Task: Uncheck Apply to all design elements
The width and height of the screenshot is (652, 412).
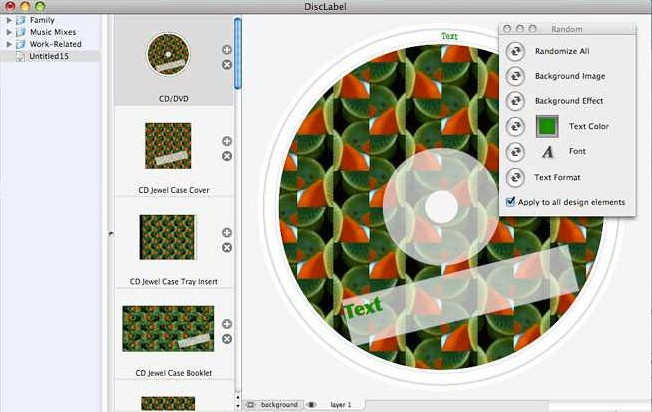Action: coord(511,202)
